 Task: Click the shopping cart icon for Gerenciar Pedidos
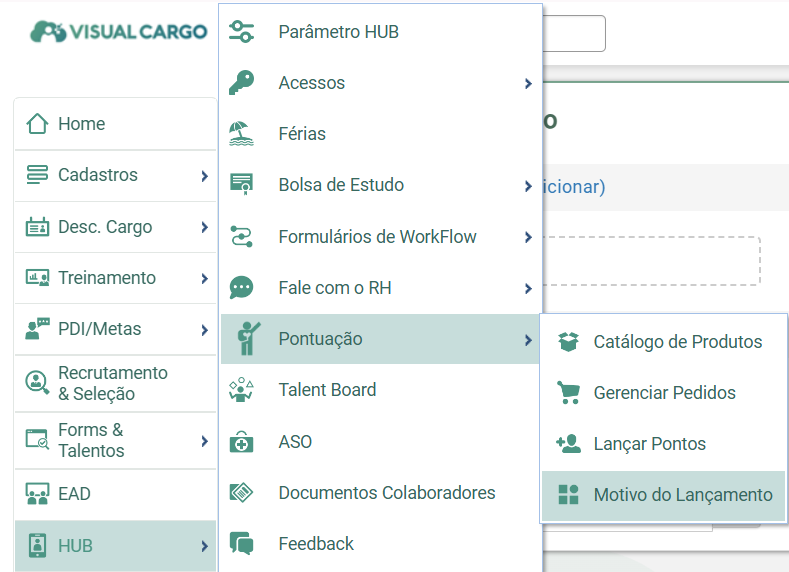tap(569, 393)
